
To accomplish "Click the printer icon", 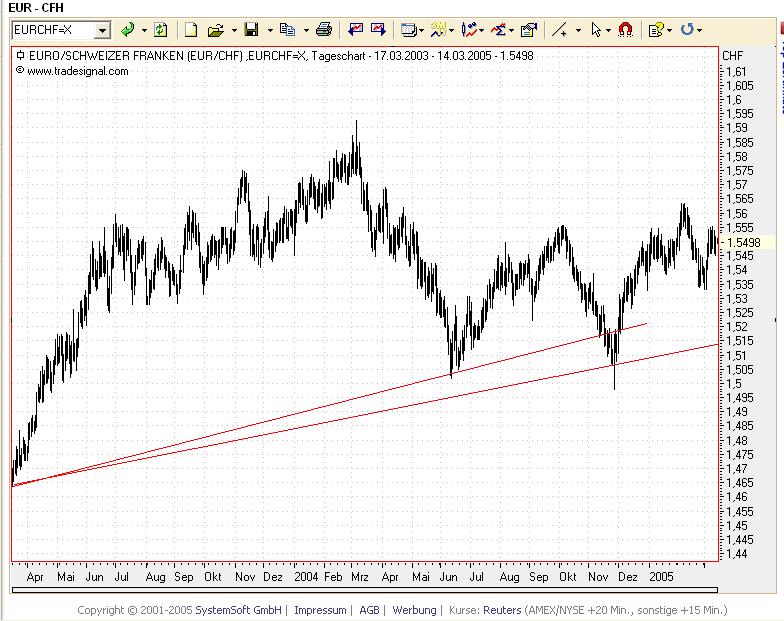I will pyautogui.click(x=323, y=30).
